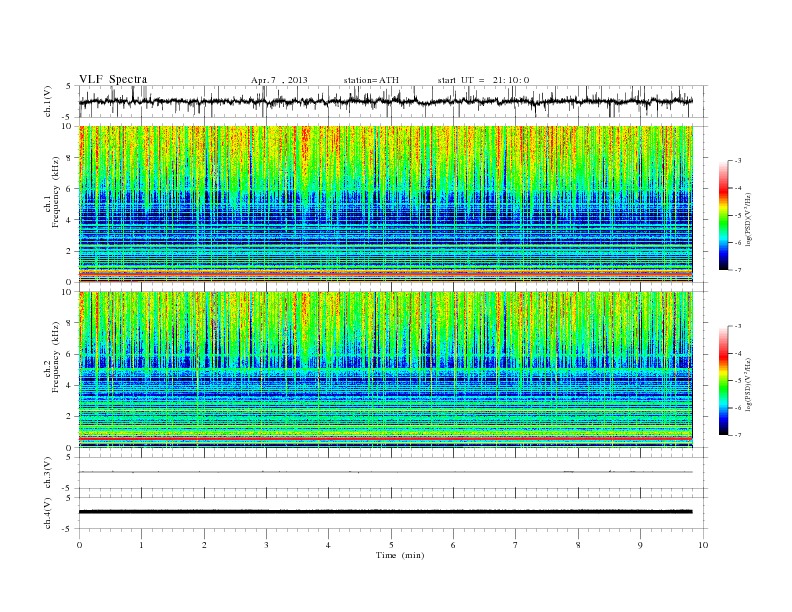
Task: Click the "5" tick label on time axis
Action: click(391, 545)
